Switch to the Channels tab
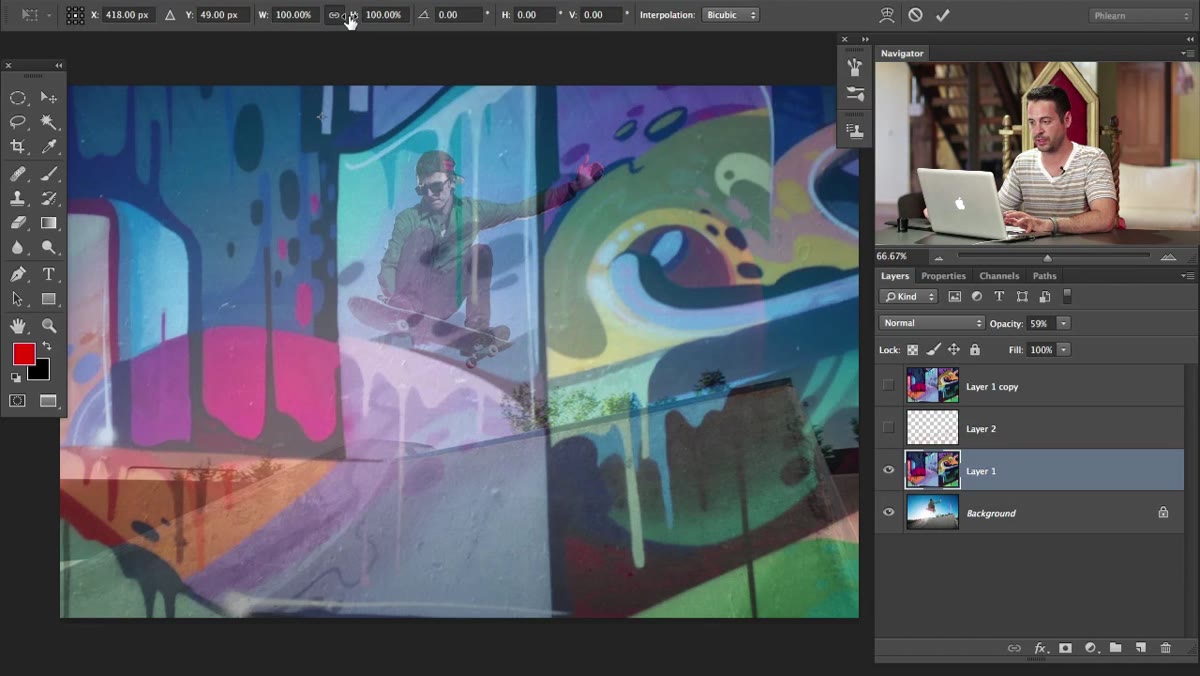 click(999, 276)
